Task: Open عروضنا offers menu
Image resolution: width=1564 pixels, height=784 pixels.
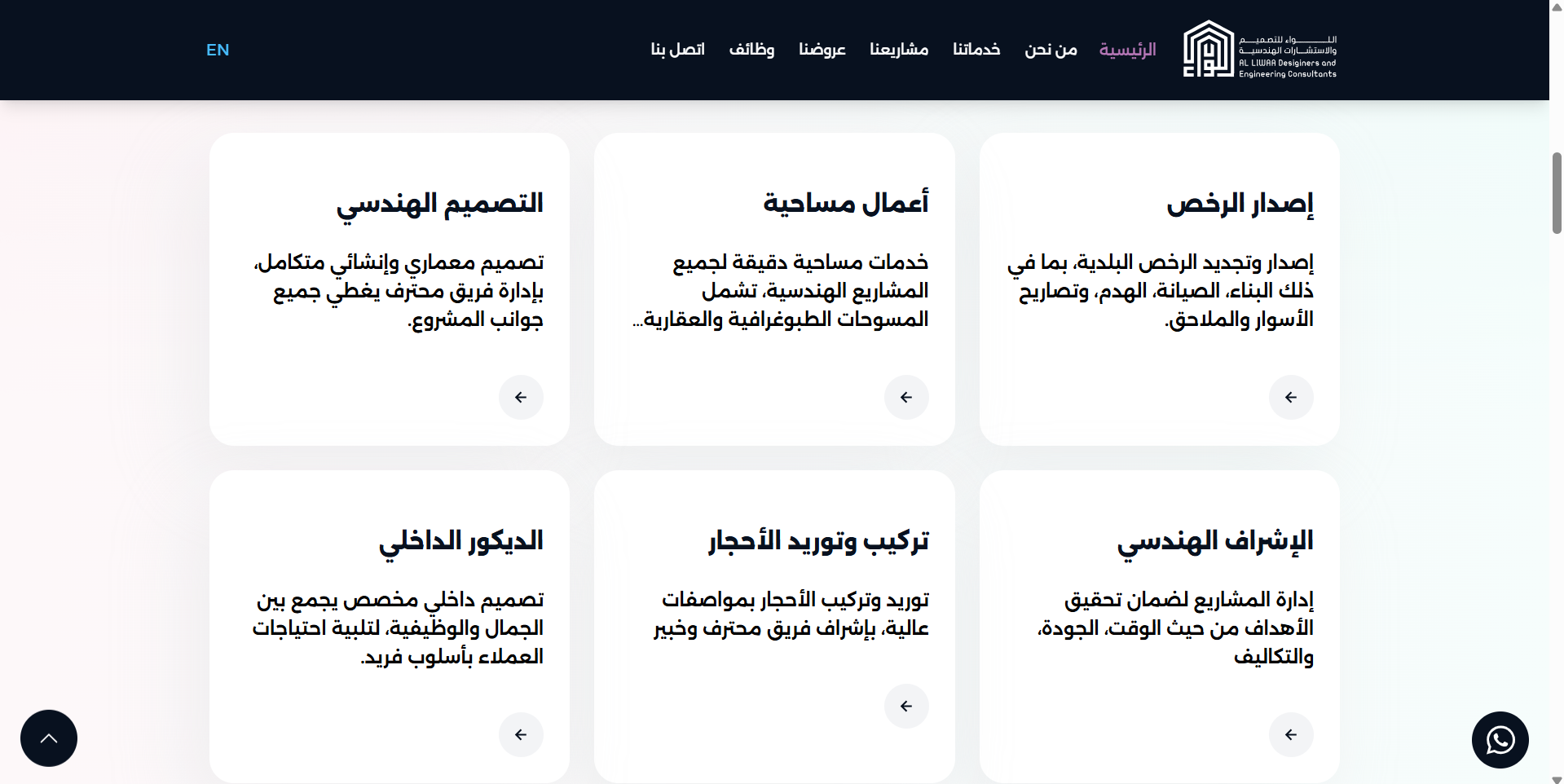Action: pos(822,50)
